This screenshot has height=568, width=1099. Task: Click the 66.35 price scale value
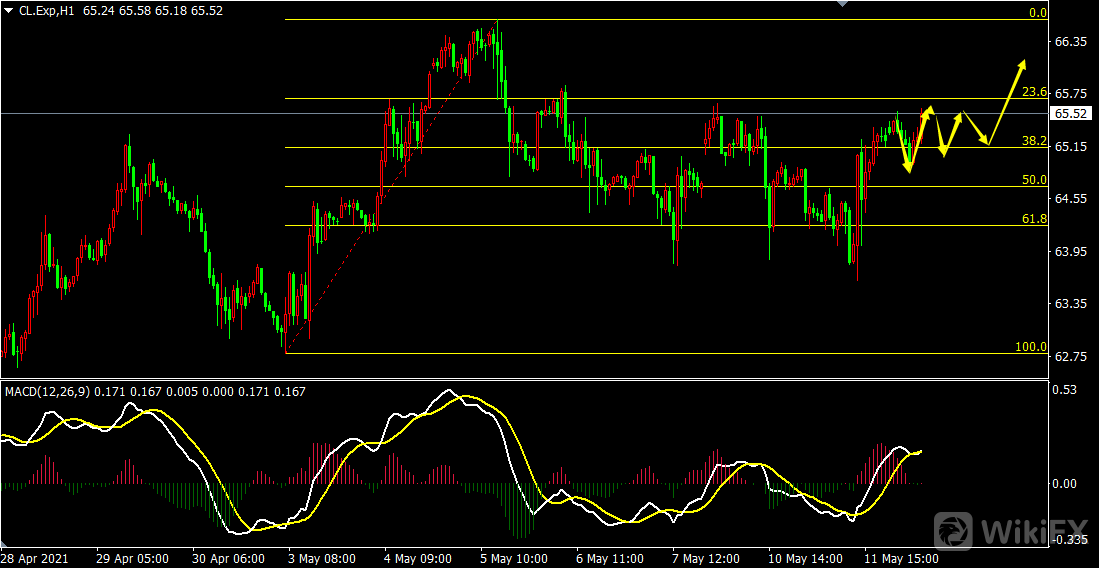point(1070,42)
